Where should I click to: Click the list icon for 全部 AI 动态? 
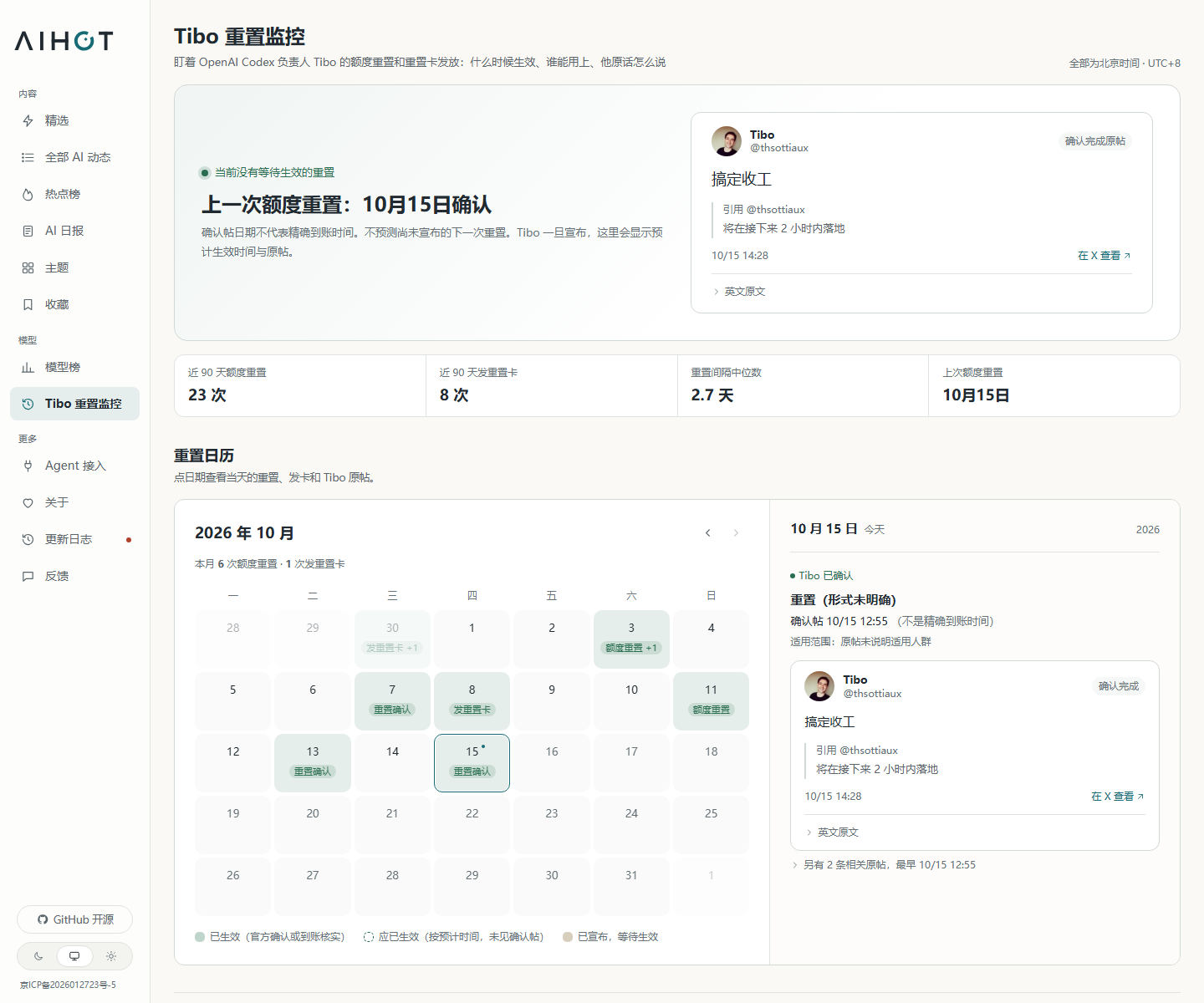click(28, 157)
